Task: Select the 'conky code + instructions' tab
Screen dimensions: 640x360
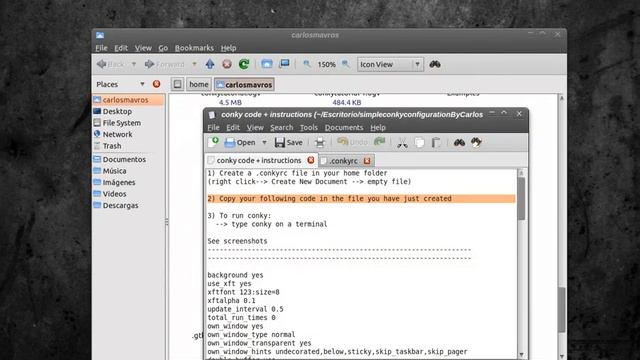Action: [x=259, y=160]
